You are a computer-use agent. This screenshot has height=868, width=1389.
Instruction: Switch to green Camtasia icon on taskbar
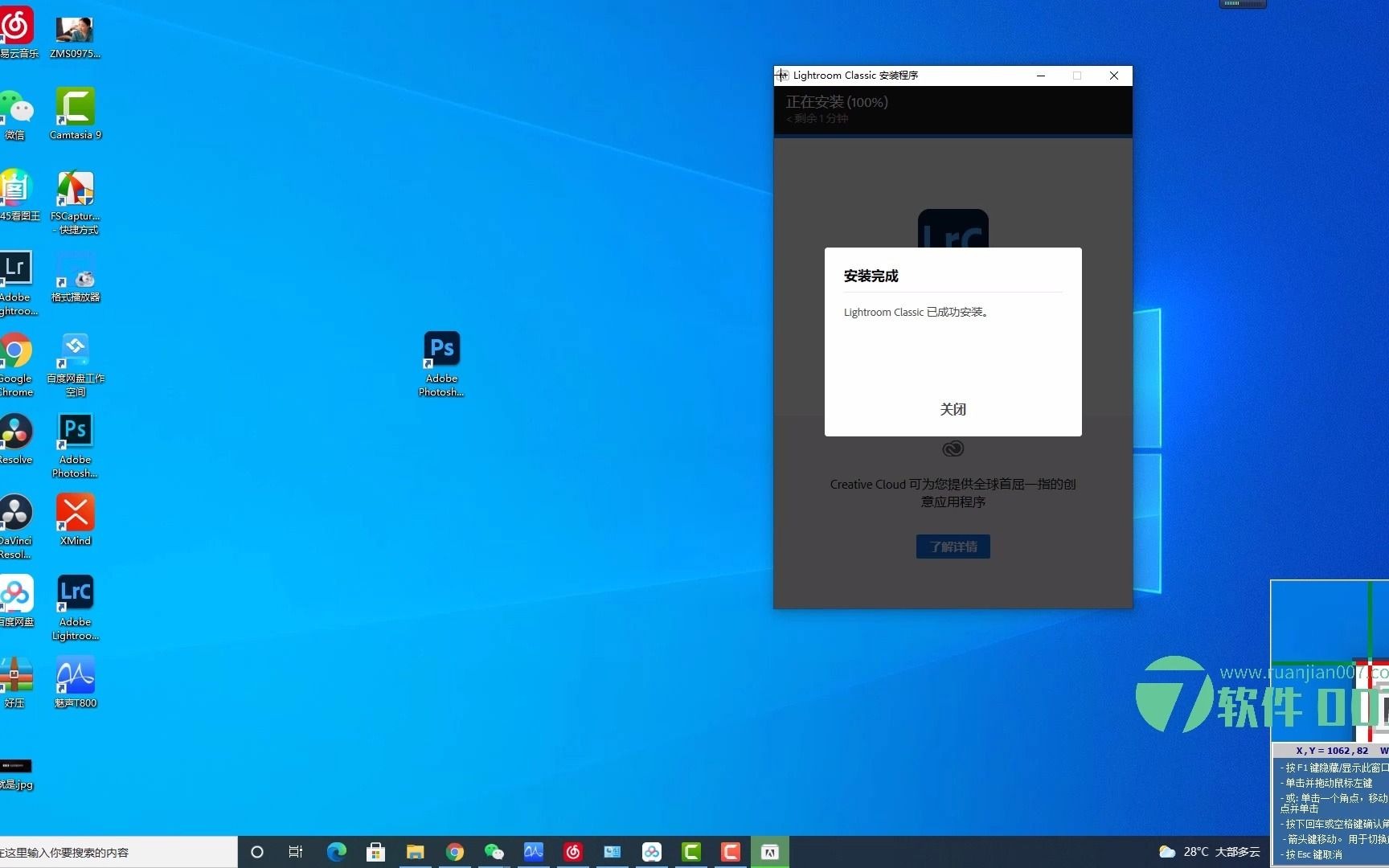click(691, 852)
